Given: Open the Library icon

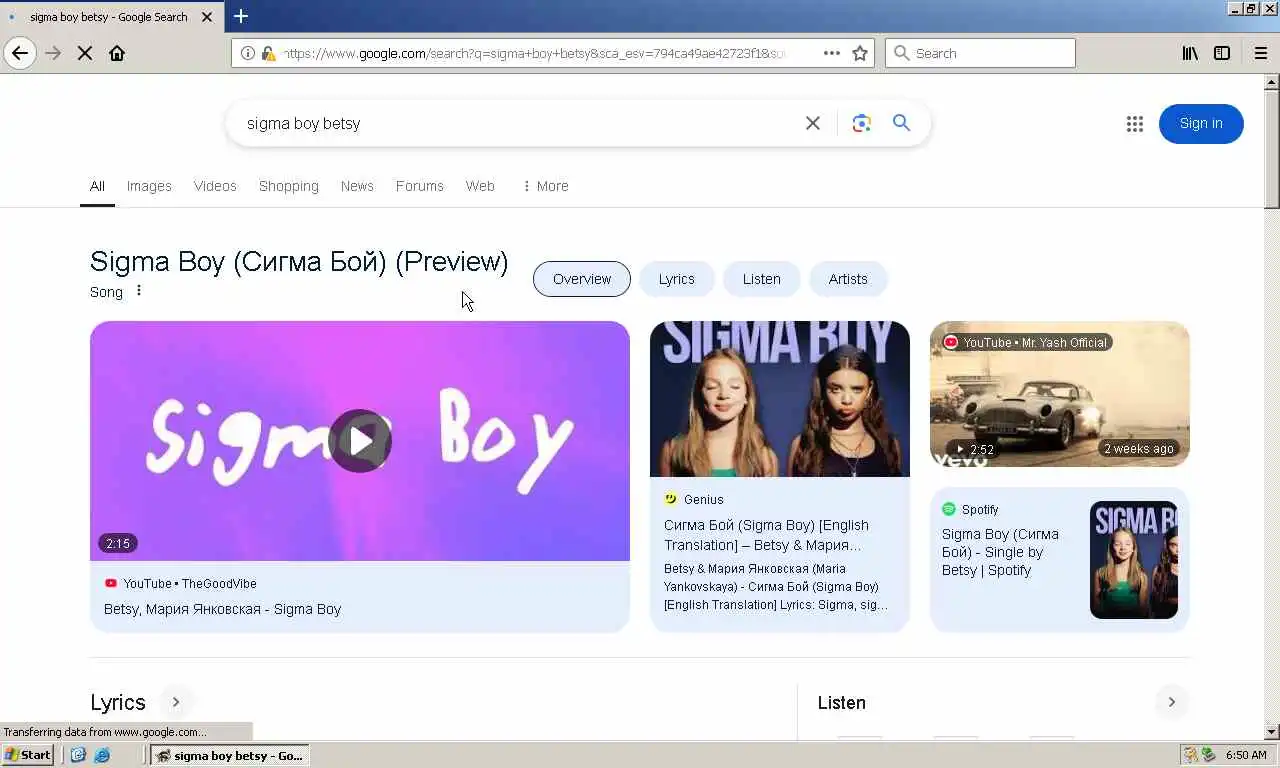Looking at the screenshot, I should click(x=1190, y=53).
